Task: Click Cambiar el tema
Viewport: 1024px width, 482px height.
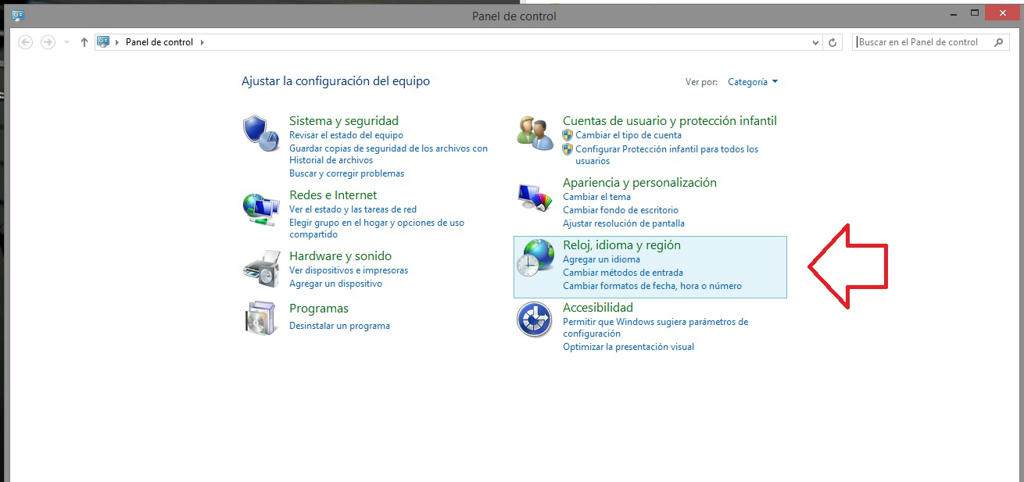Action: pos(597,197)
